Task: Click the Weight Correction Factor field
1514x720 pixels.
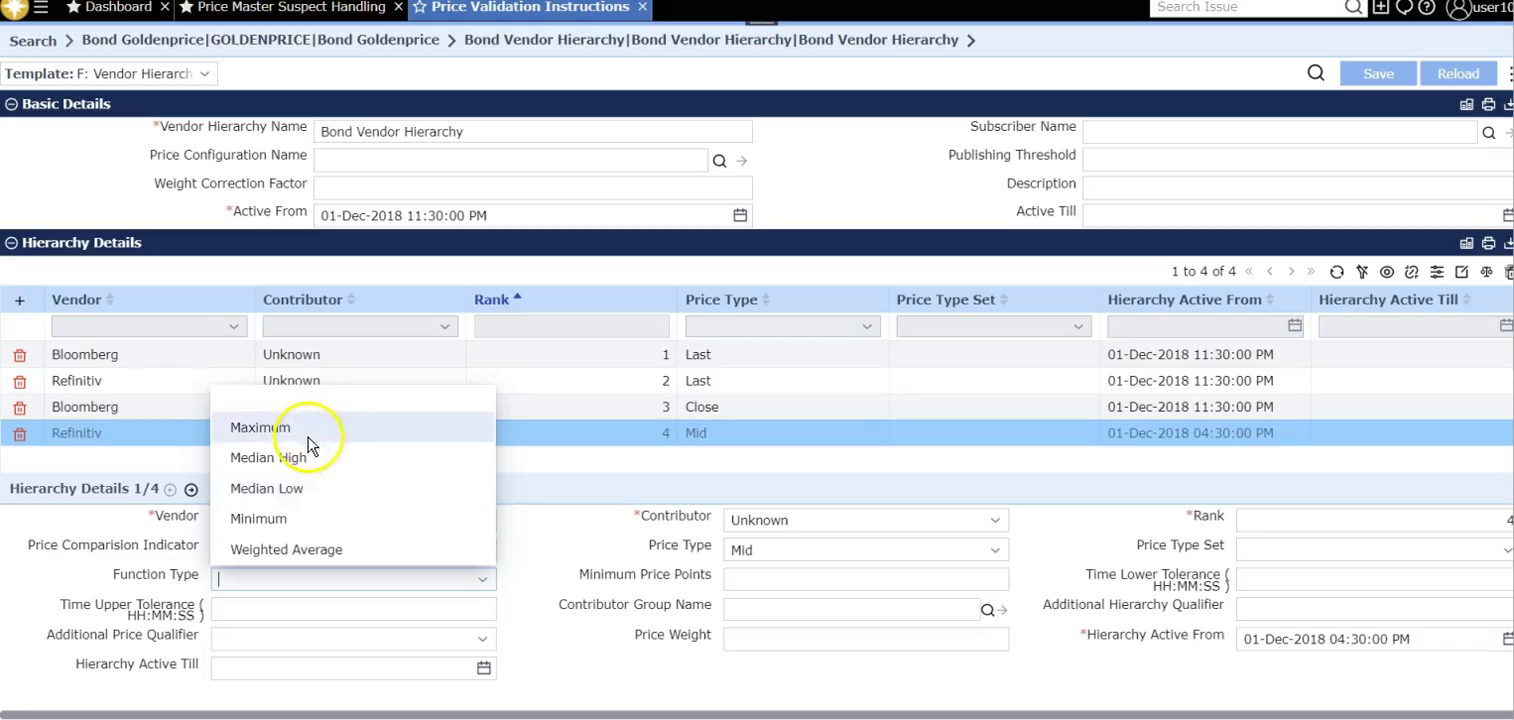Action: coord(533,188)
